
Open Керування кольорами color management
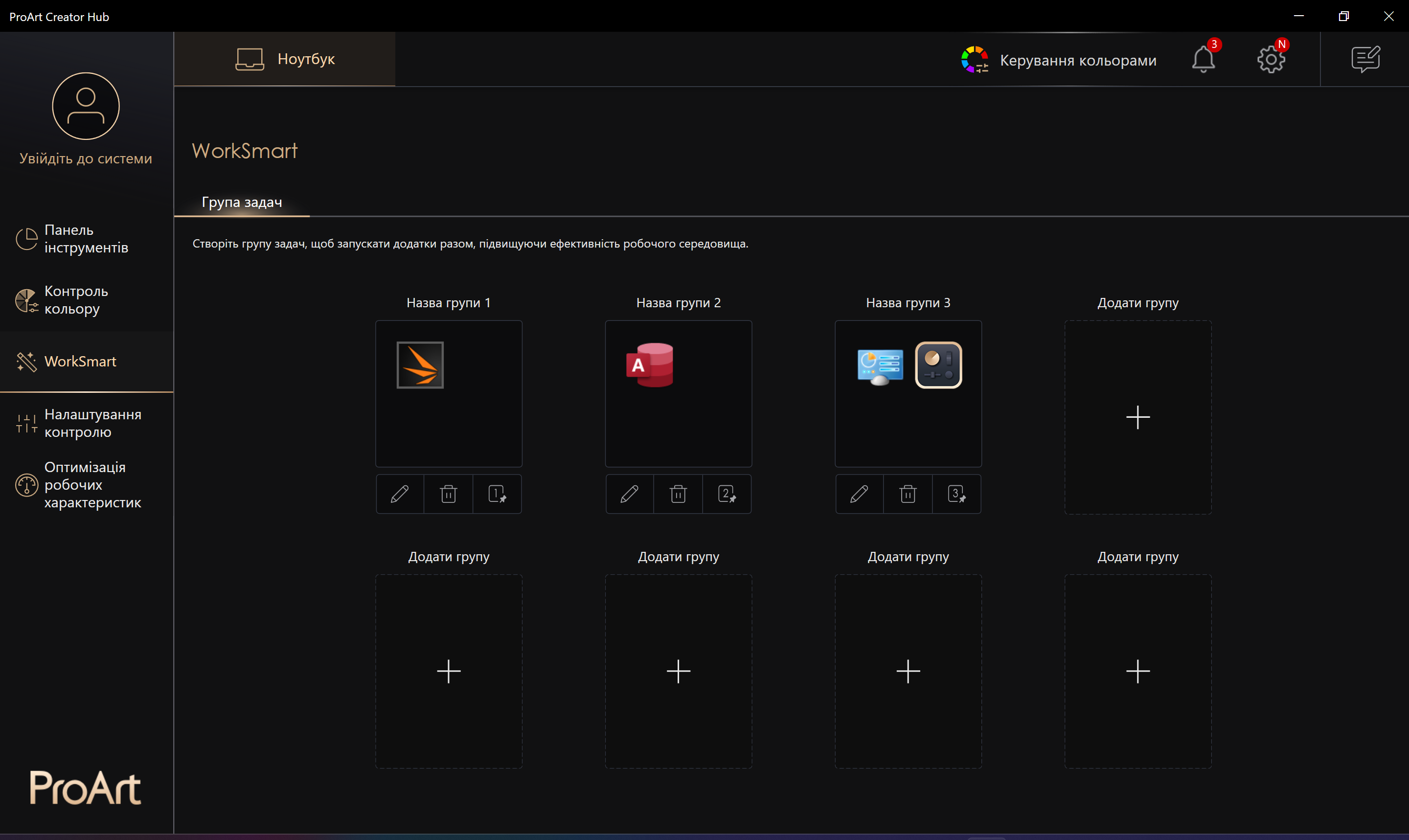click(1059, 60)
